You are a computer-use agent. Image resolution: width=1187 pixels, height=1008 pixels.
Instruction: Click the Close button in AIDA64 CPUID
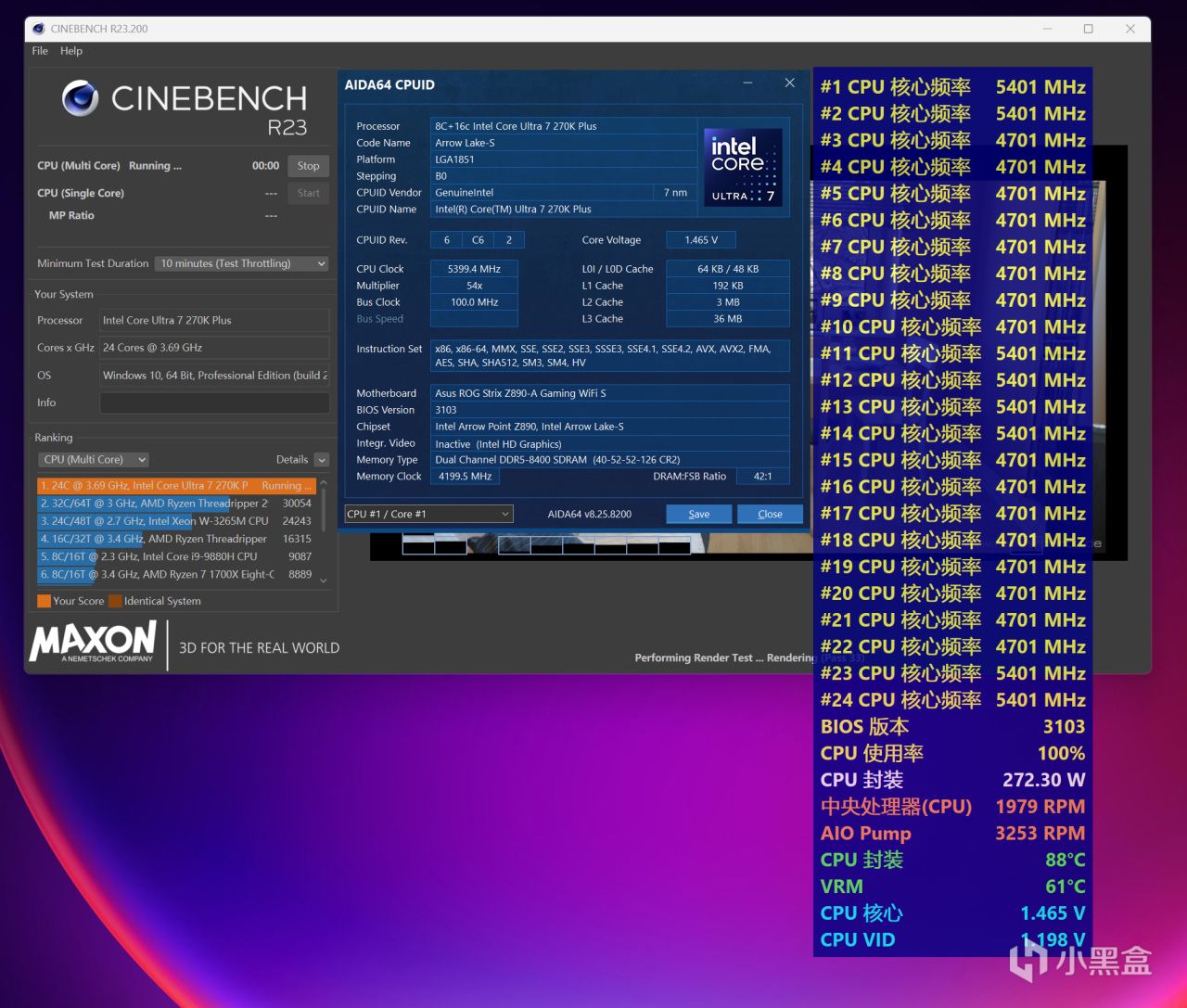(770, 514)
